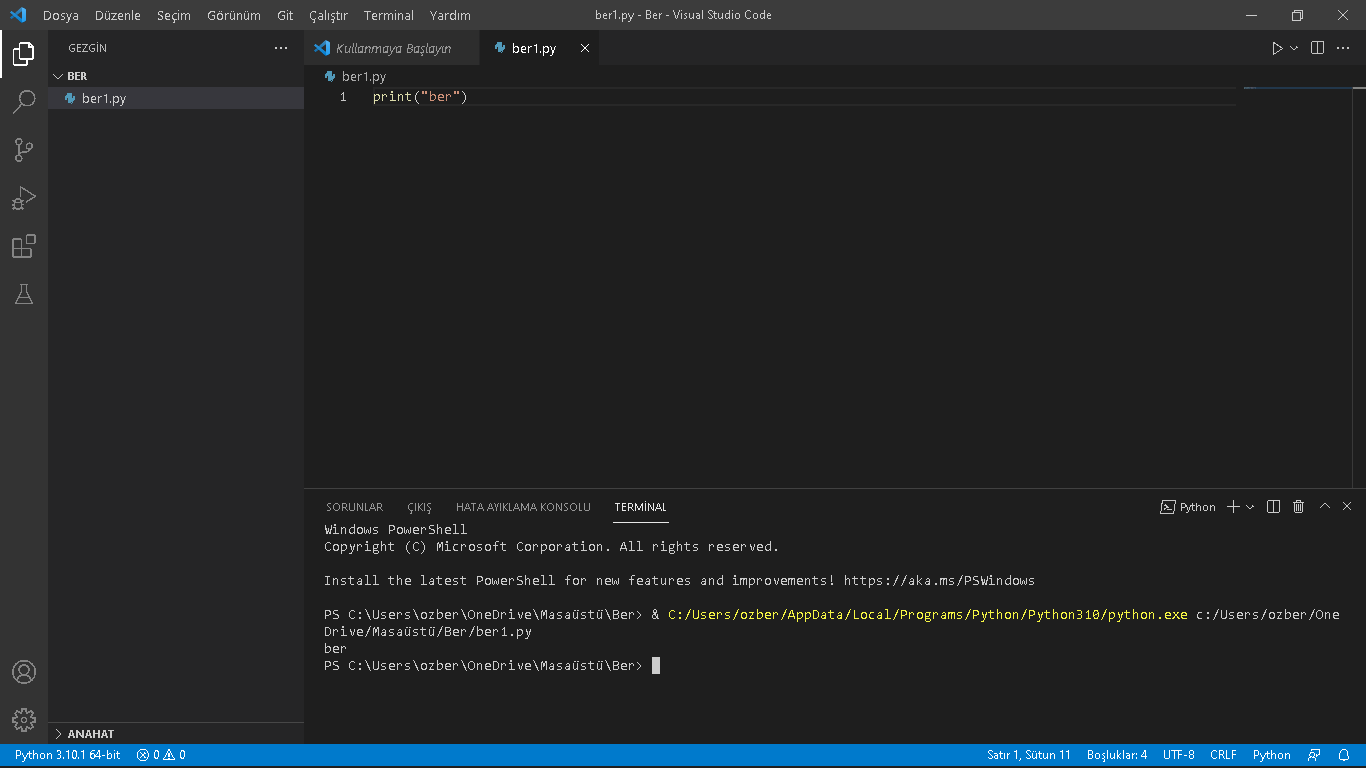Viewport: 1366px width, 768px height.
Task: Open the Manage gear settings icon
Action: [24, 719]
